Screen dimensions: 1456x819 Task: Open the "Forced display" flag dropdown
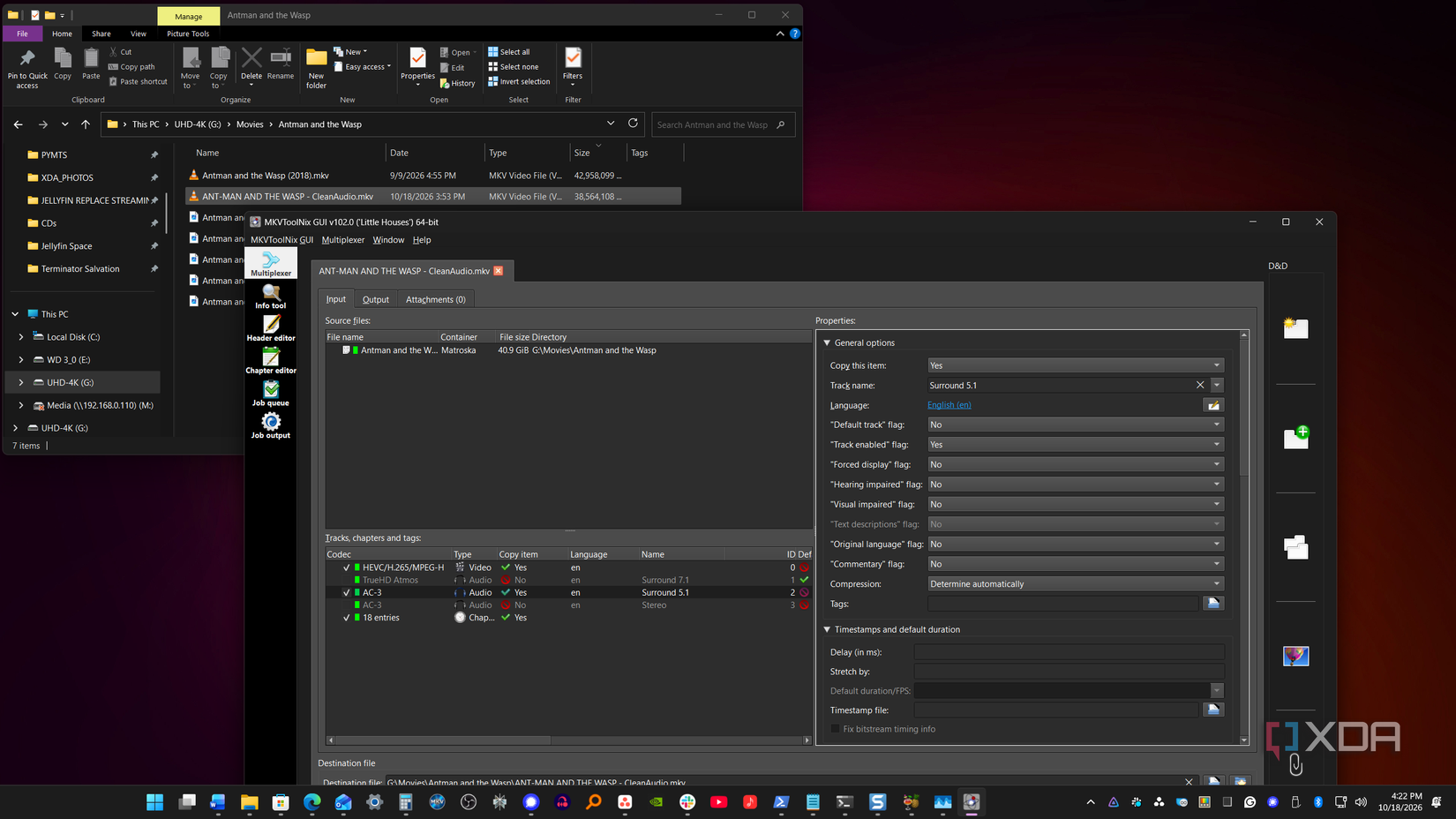1076,464
